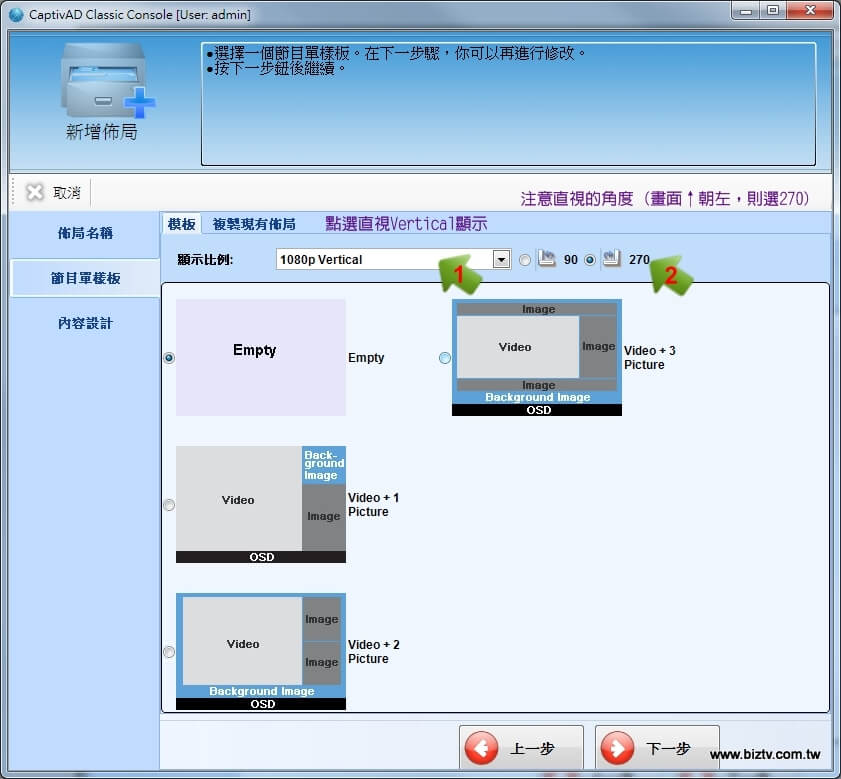Screen dimensions: 841x779
Task: Click the CaptivAD title bar app icon
Action: pos(16,14)
